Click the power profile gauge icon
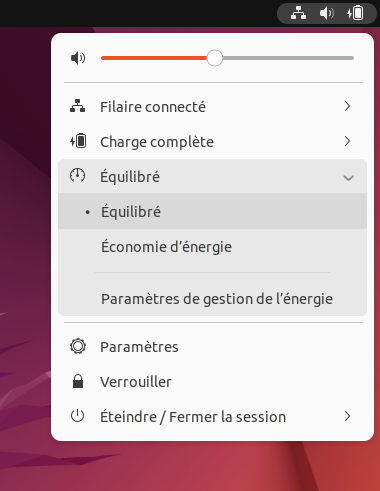The height and width of the screenshot is (491, 380). coord(77,176)
